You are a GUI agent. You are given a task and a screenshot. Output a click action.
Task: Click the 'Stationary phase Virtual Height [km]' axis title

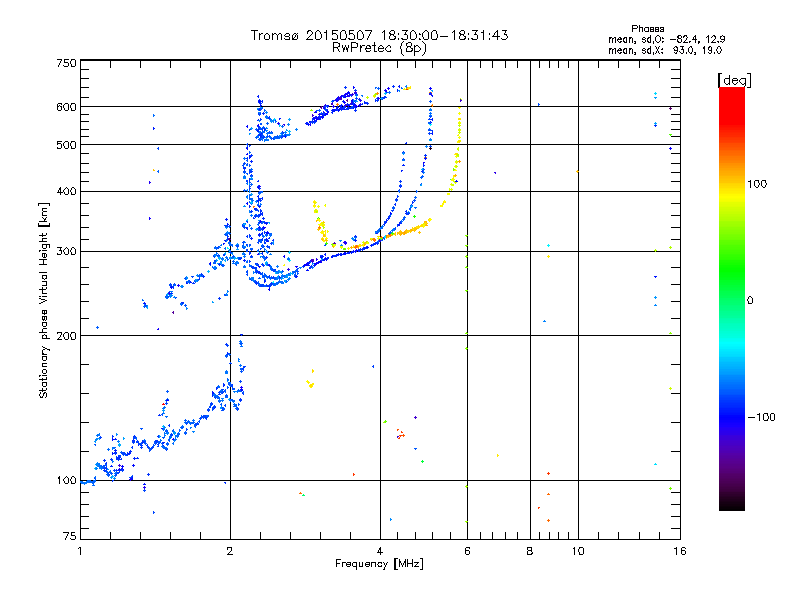(x=43, y=301)
